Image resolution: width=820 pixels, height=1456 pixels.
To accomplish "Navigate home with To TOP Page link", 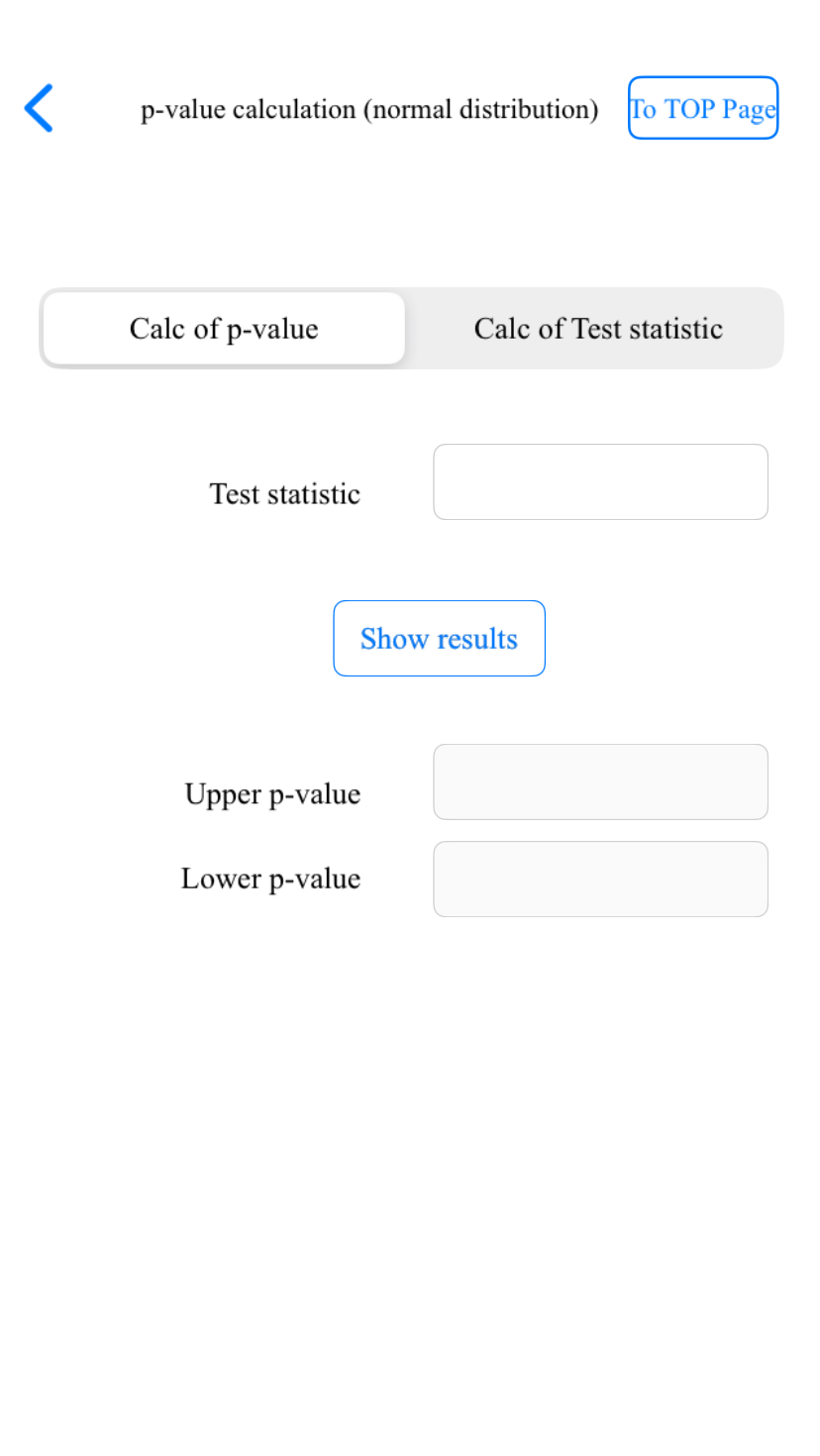I will click(703, 108).
